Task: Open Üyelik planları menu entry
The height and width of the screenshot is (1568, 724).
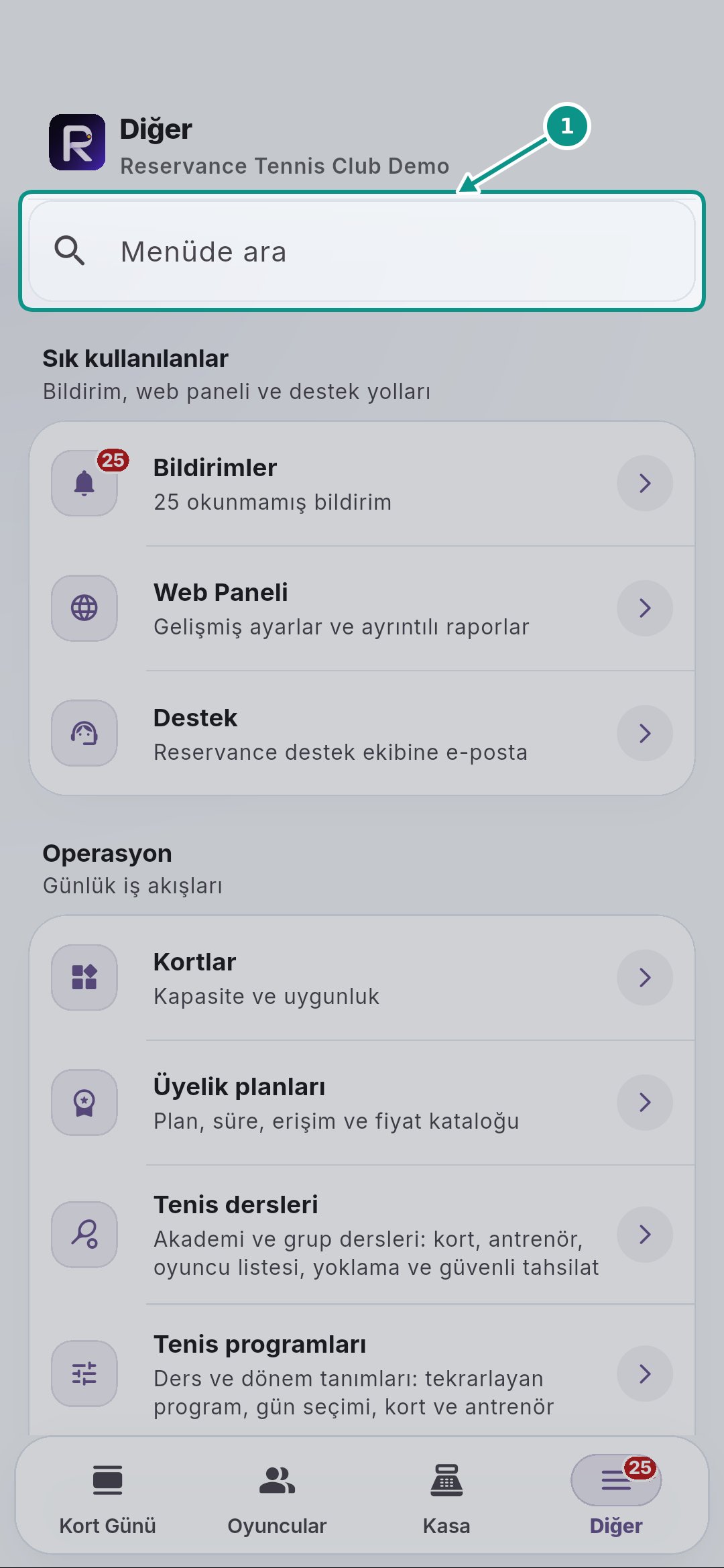Action: click(362, 1103)
